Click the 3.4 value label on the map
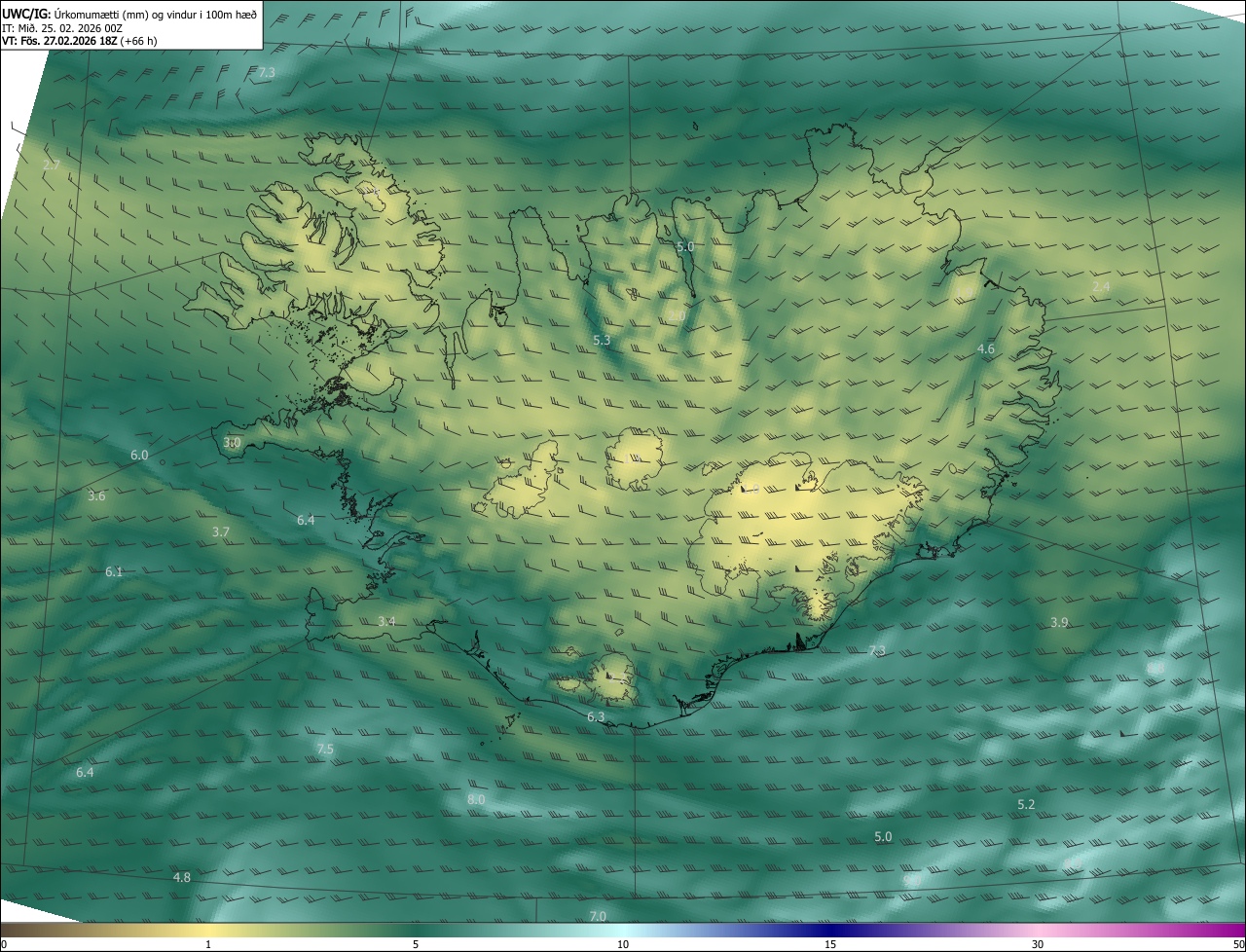Image resolution: width=1246 pixels, height=952 pixels. click(386, 621)
